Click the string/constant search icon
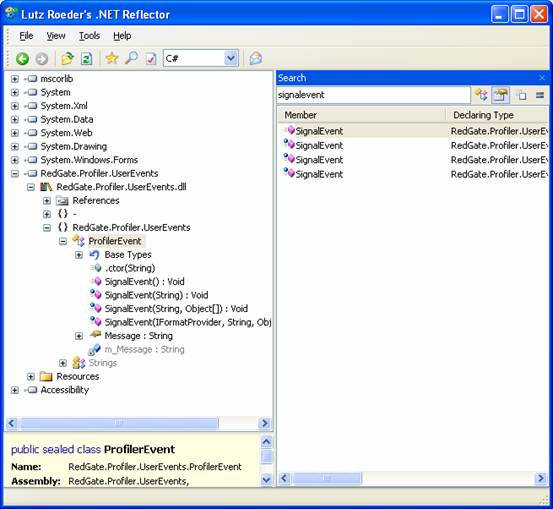This screenshot has height=509, width=553. pyautogui.click(x=521, y=95)
